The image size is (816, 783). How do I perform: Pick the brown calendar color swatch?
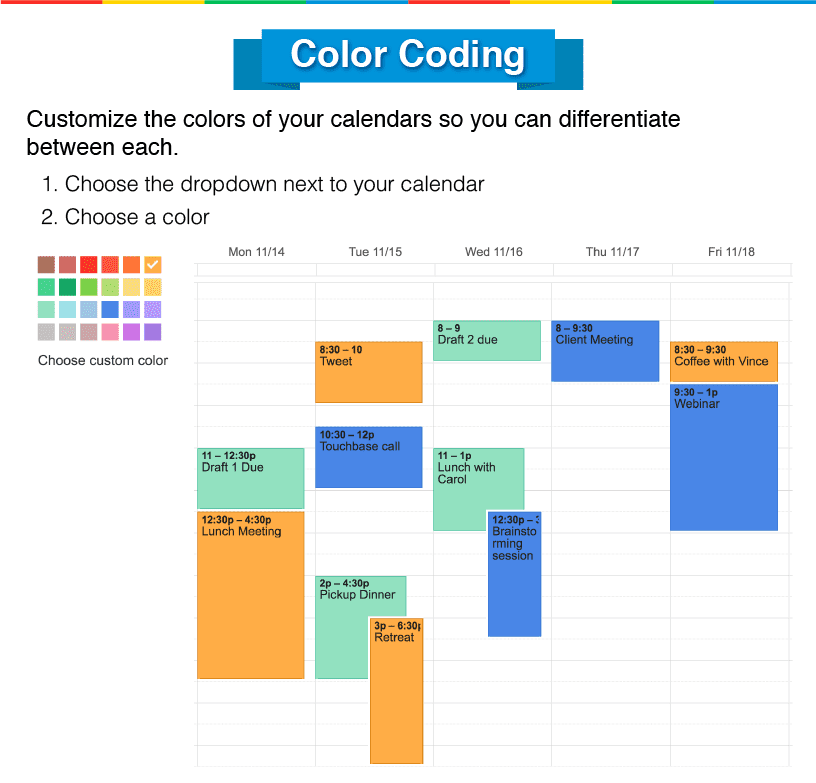(46, 264)
